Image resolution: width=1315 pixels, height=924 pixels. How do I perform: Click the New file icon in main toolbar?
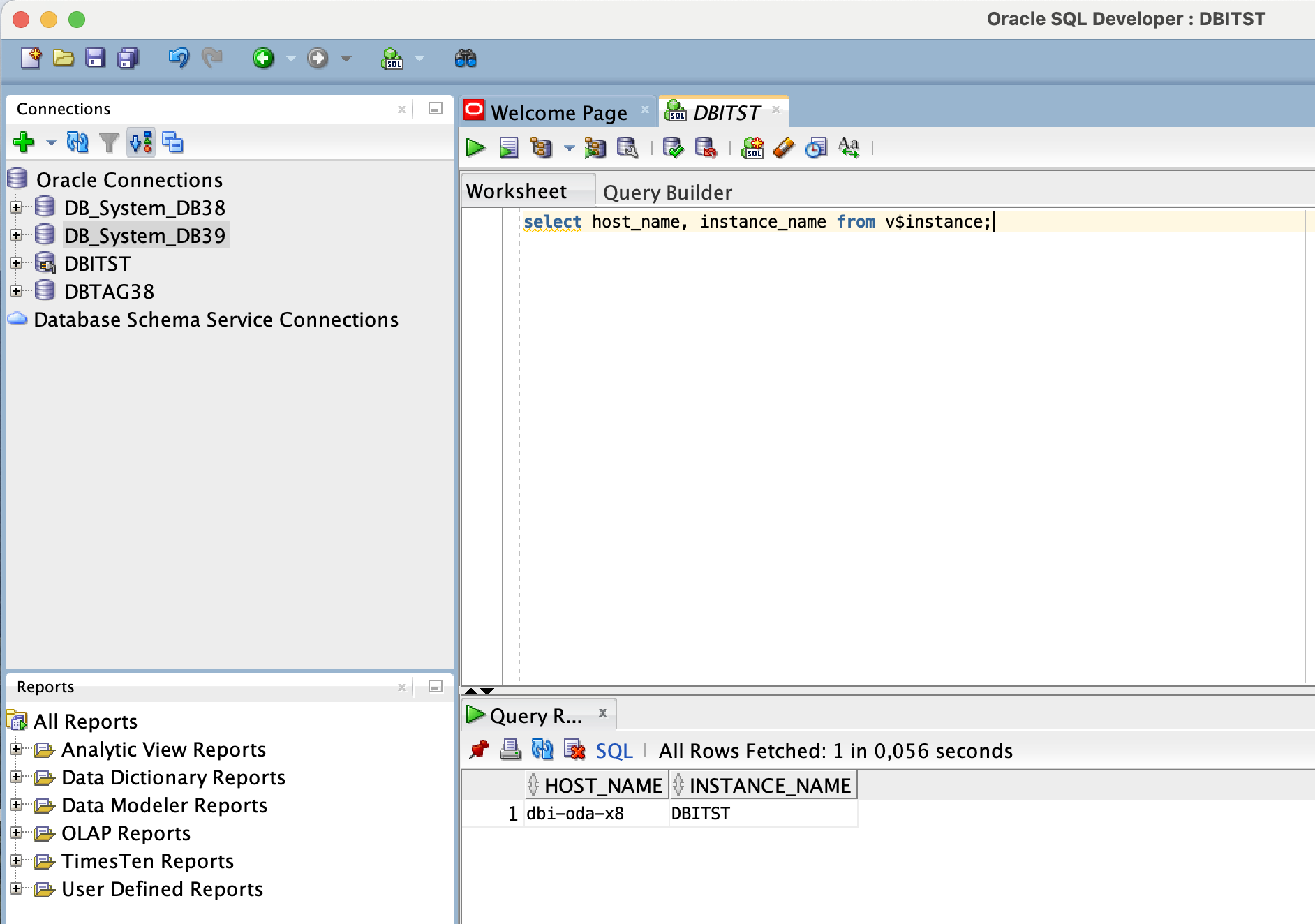[x=31, y=58]
